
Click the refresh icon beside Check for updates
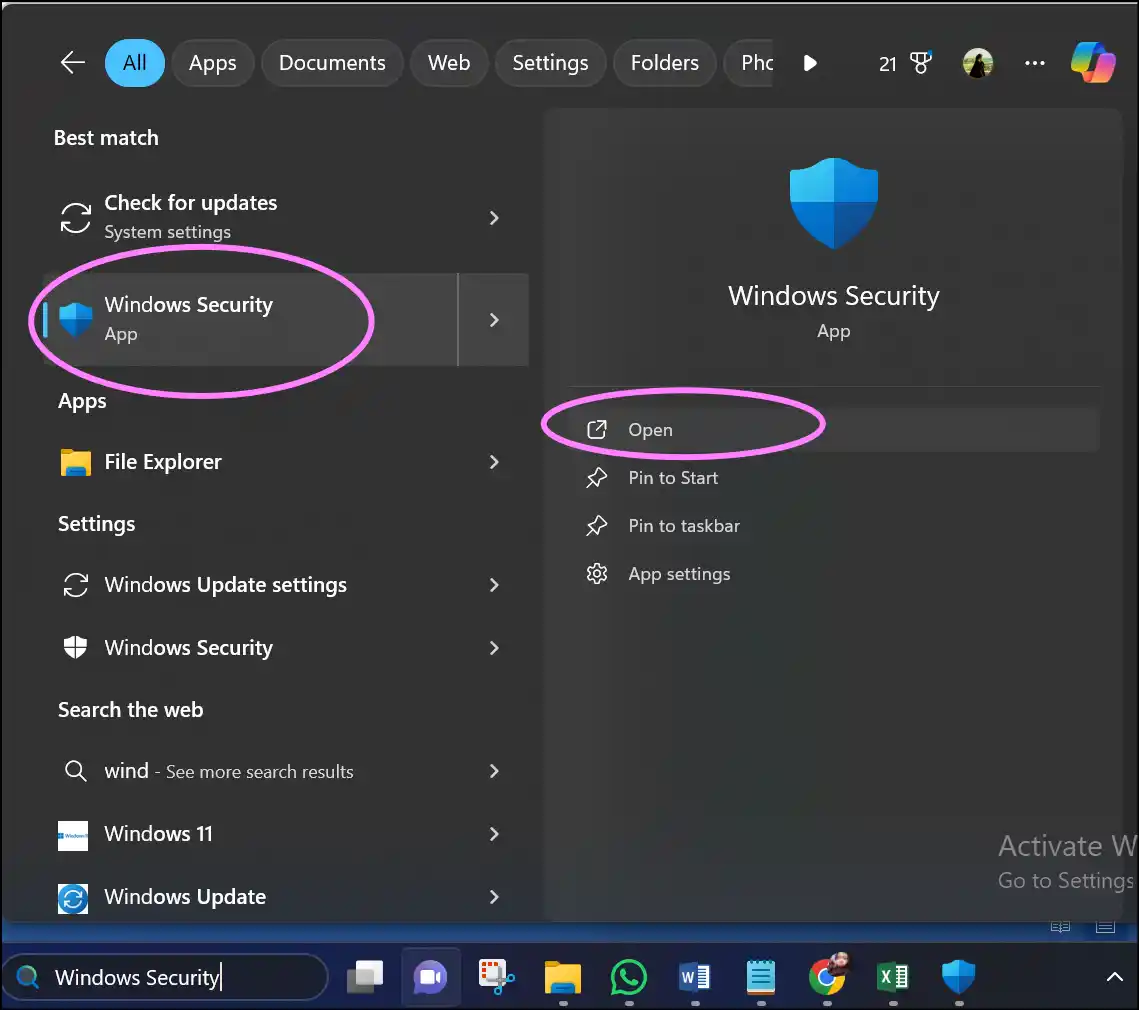tap(76, 217)
